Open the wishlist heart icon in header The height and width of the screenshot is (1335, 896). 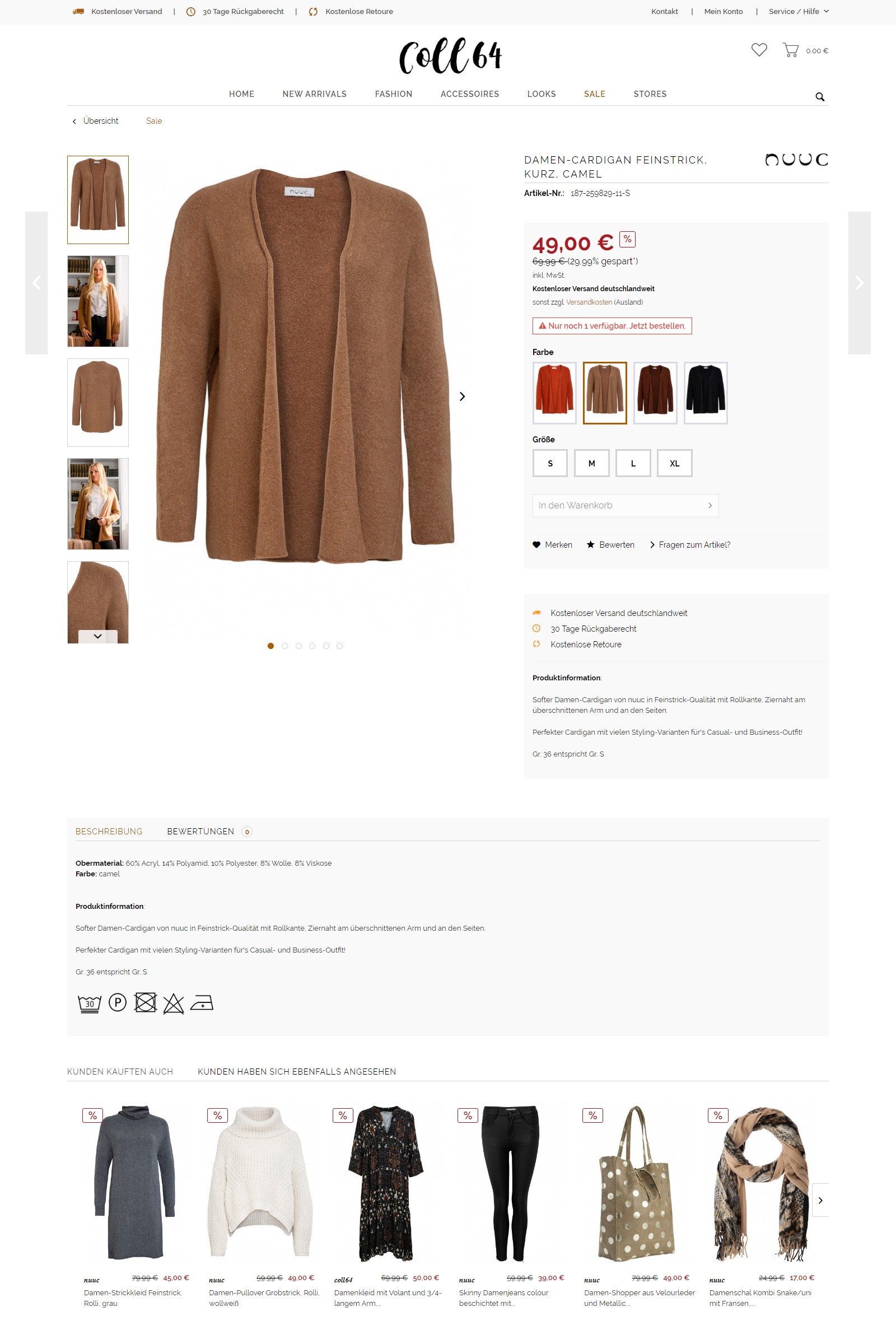point(759,50)
